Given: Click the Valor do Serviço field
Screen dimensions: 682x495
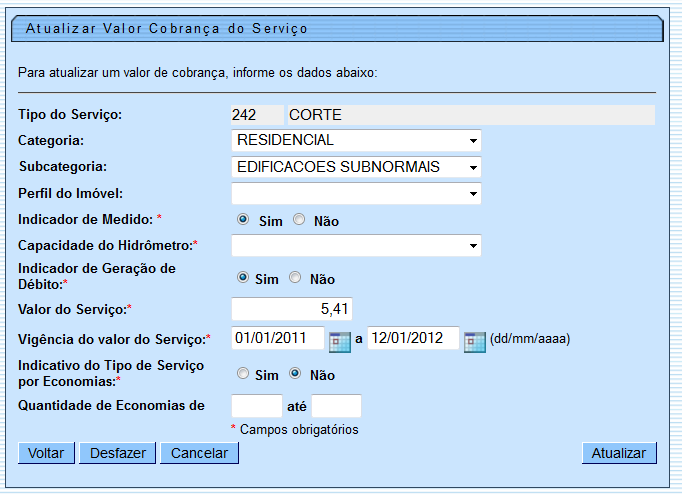Looking at the screenshot, I should (292, 309).
